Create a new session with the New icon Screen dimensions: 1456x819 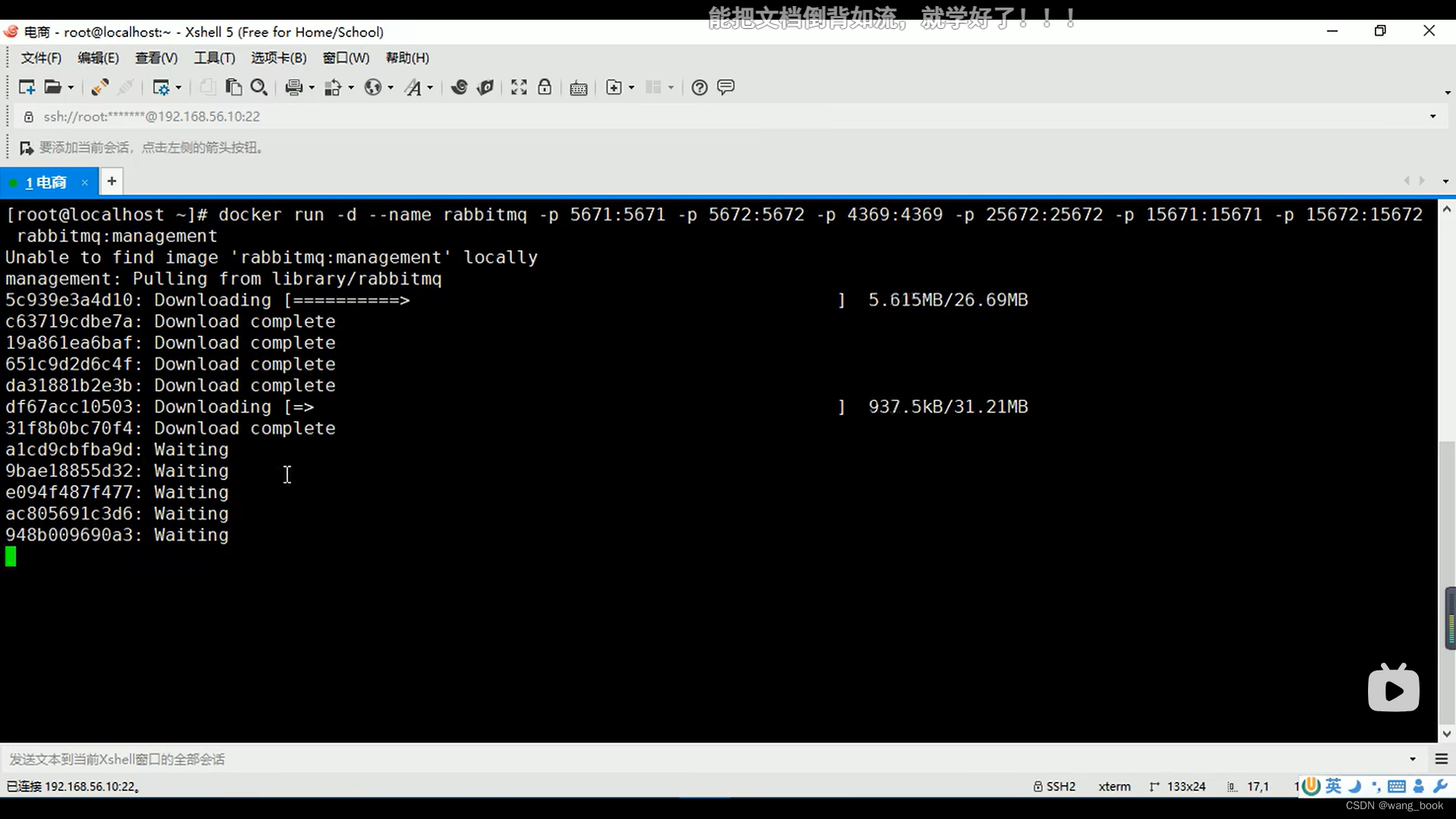(27, 88)
